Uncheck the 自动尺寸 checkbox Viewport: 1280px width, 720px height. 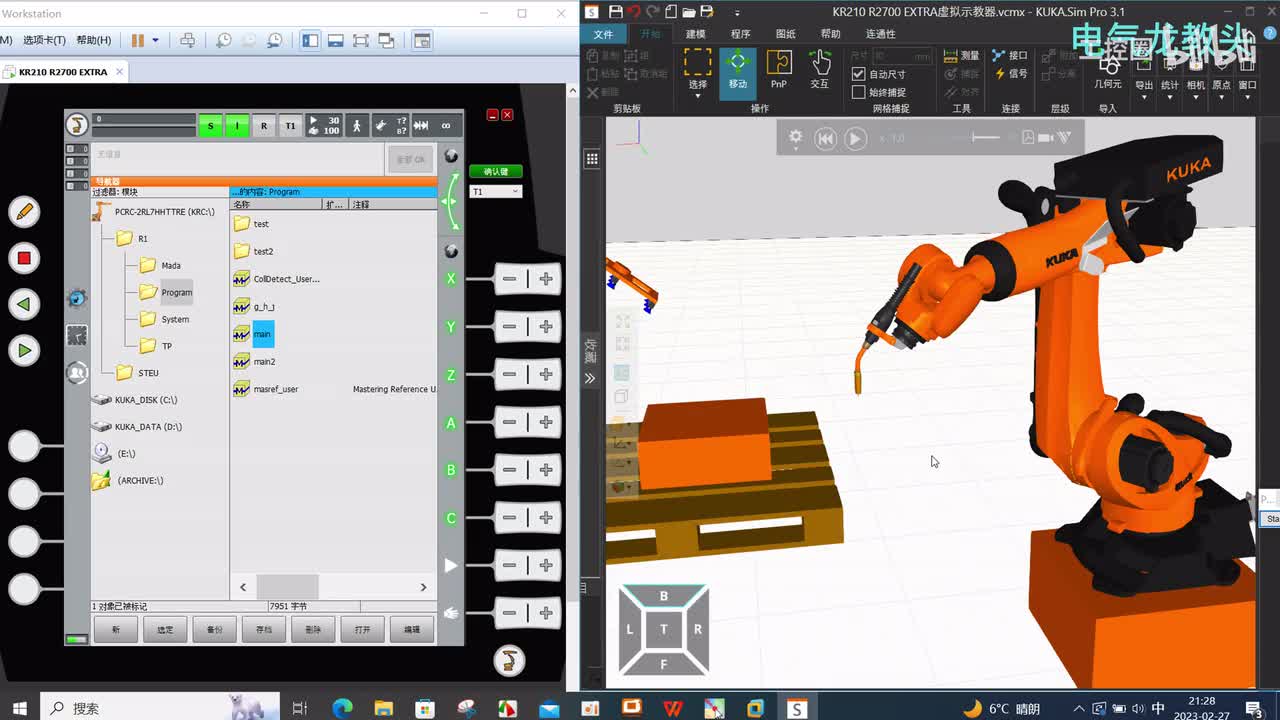(858, 74)
